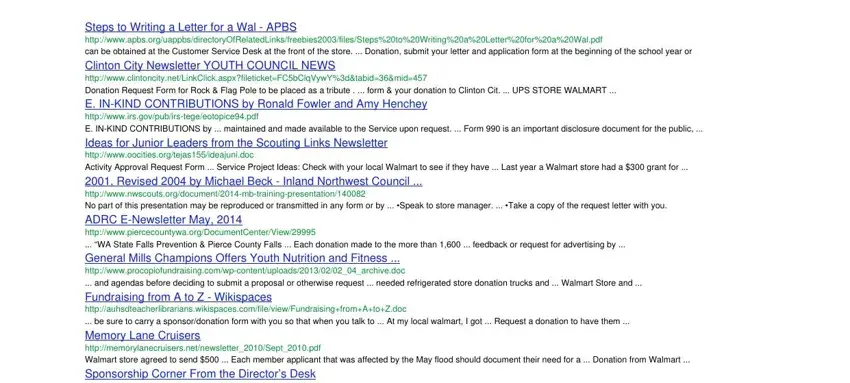
Task: Click the apbs.org PDF URL
Action: (344, 40)
